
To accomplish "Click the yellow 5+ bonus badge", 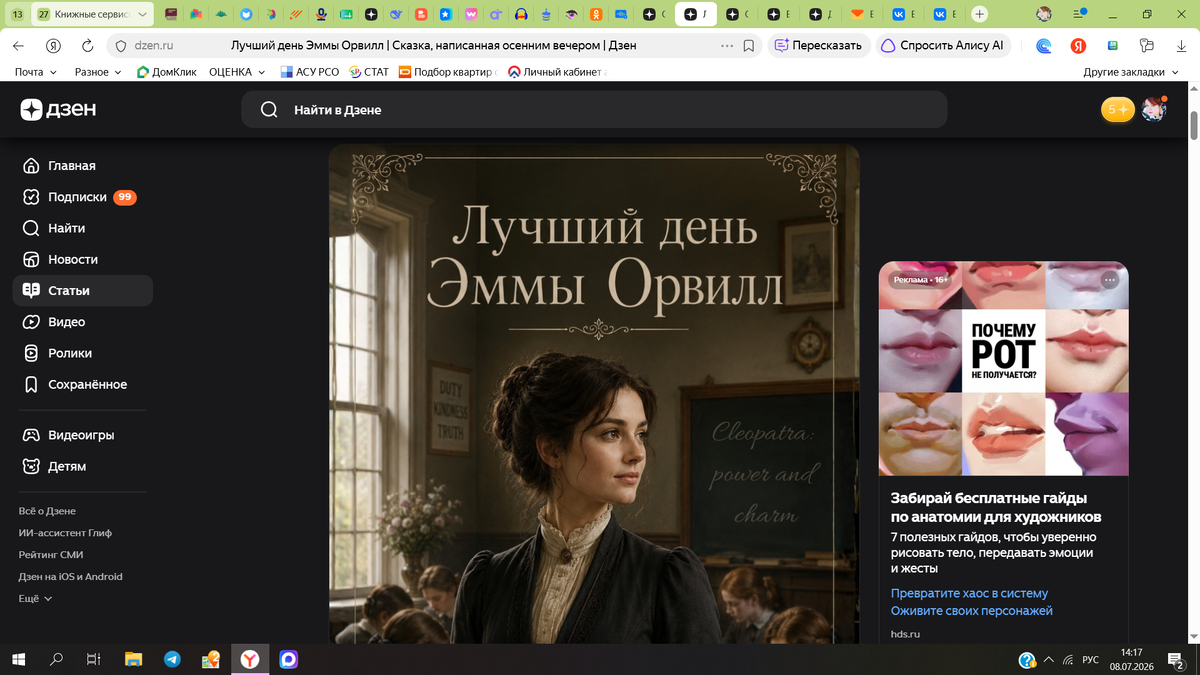I will (x=1117, y=110).
